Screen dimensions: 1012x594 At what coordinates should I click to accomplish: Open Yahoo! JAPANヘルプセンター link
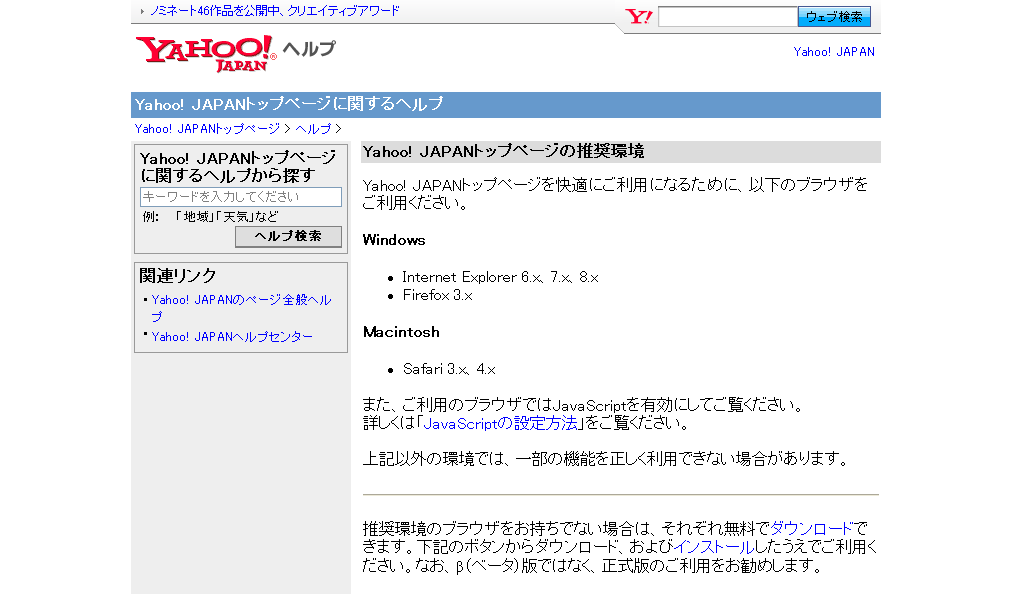point(232,336)
